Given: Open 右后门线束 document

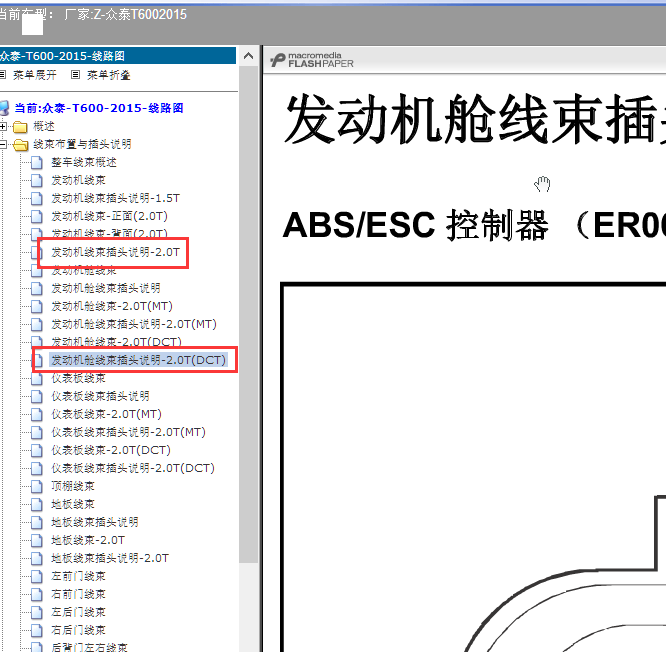Looking at the screenshot, I should (78, 630).
